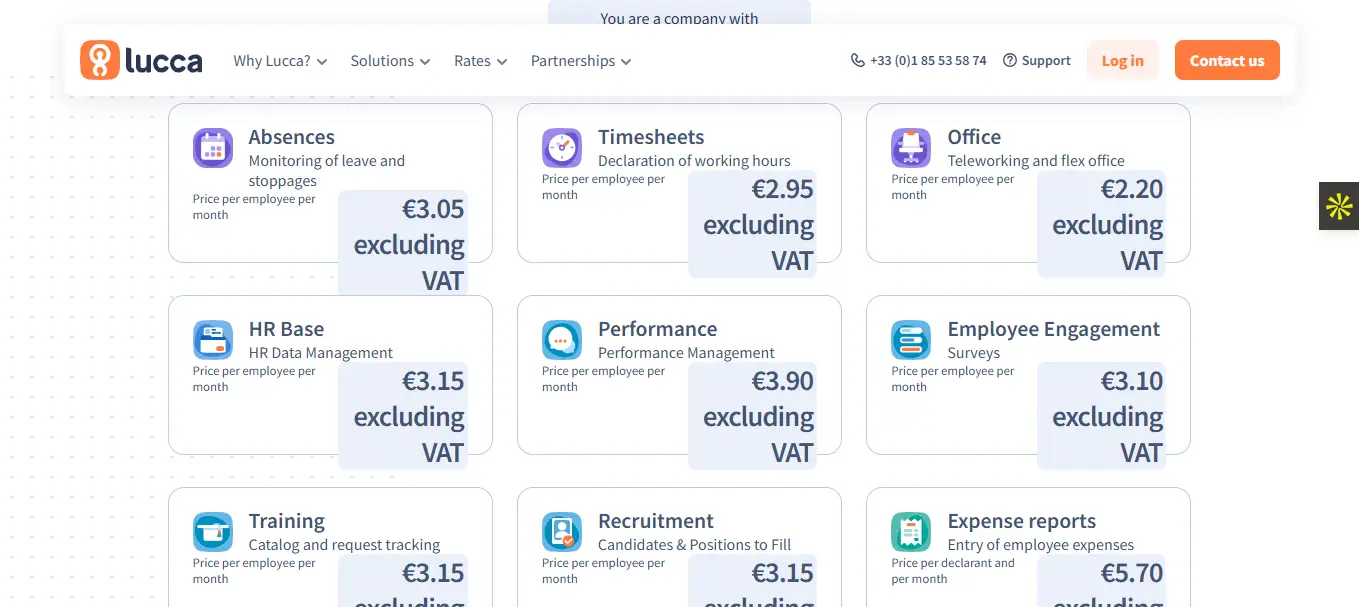The height and width of the screenshot is (607, 1359).
Task: Expand the Why Lucca? menu
Action: [280, 61]
